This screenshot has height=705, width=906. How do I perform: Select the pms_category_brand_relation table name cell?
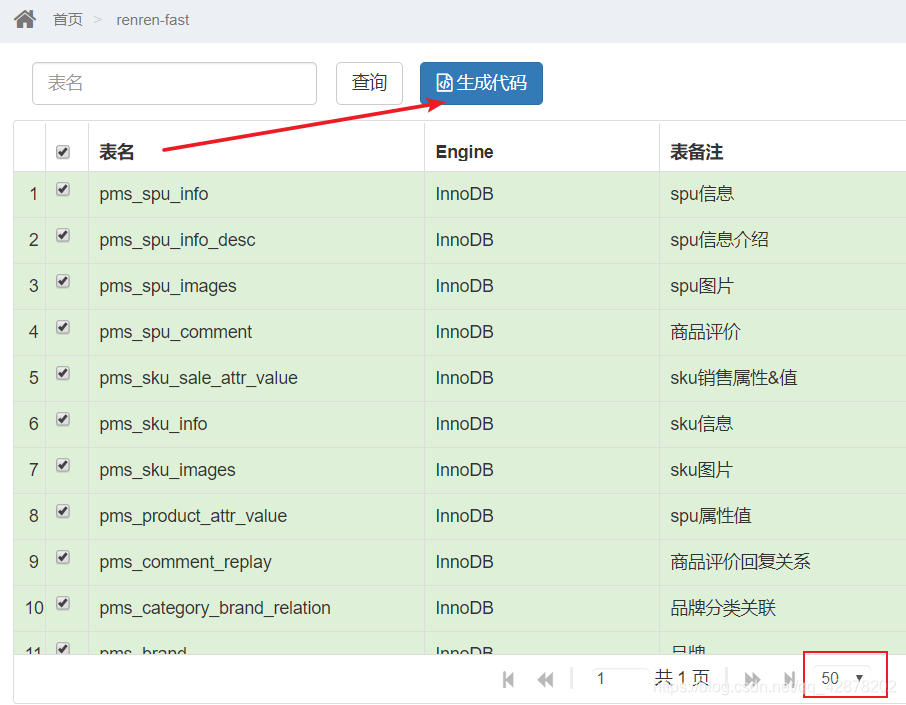coord(257,608)
